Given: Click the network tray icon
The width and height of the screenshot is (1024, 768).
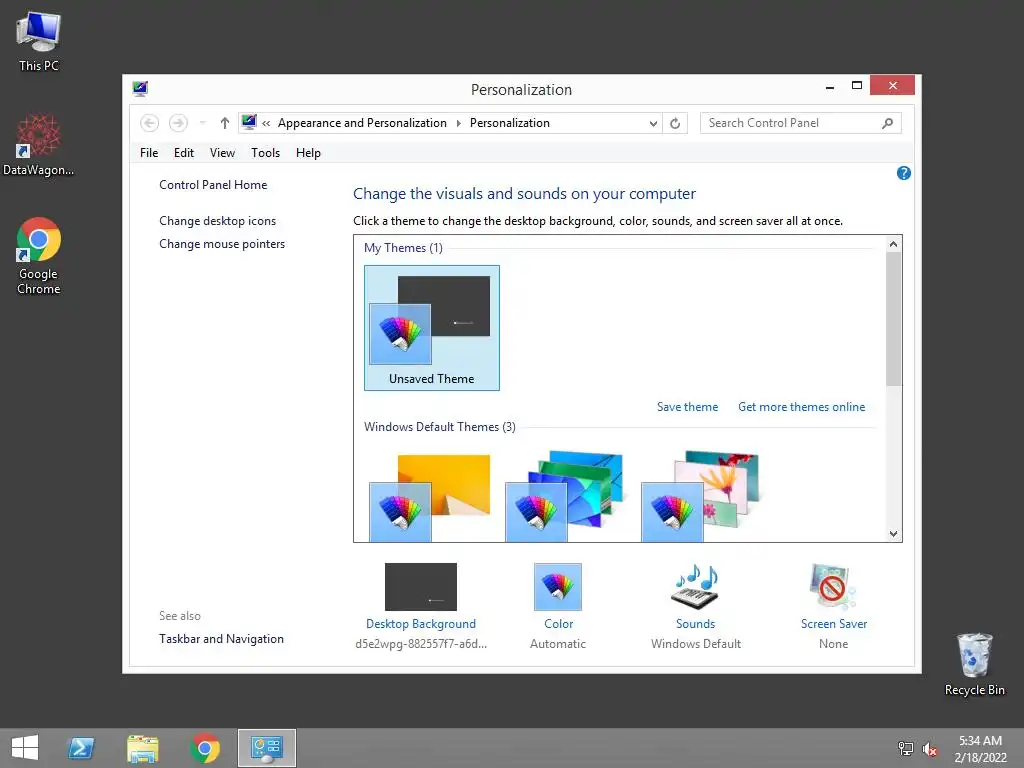Looking at the screenshot, I should pyautogui.click(x=906, y=748).
